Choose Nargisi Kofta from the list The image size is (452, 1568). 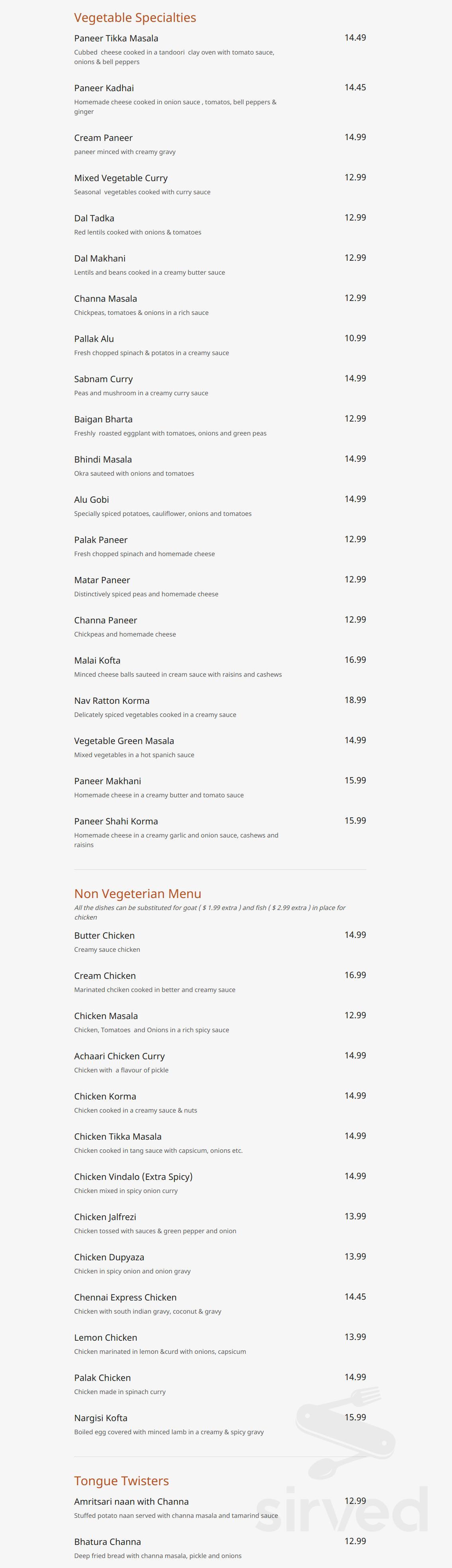[x=101, y=1418]
